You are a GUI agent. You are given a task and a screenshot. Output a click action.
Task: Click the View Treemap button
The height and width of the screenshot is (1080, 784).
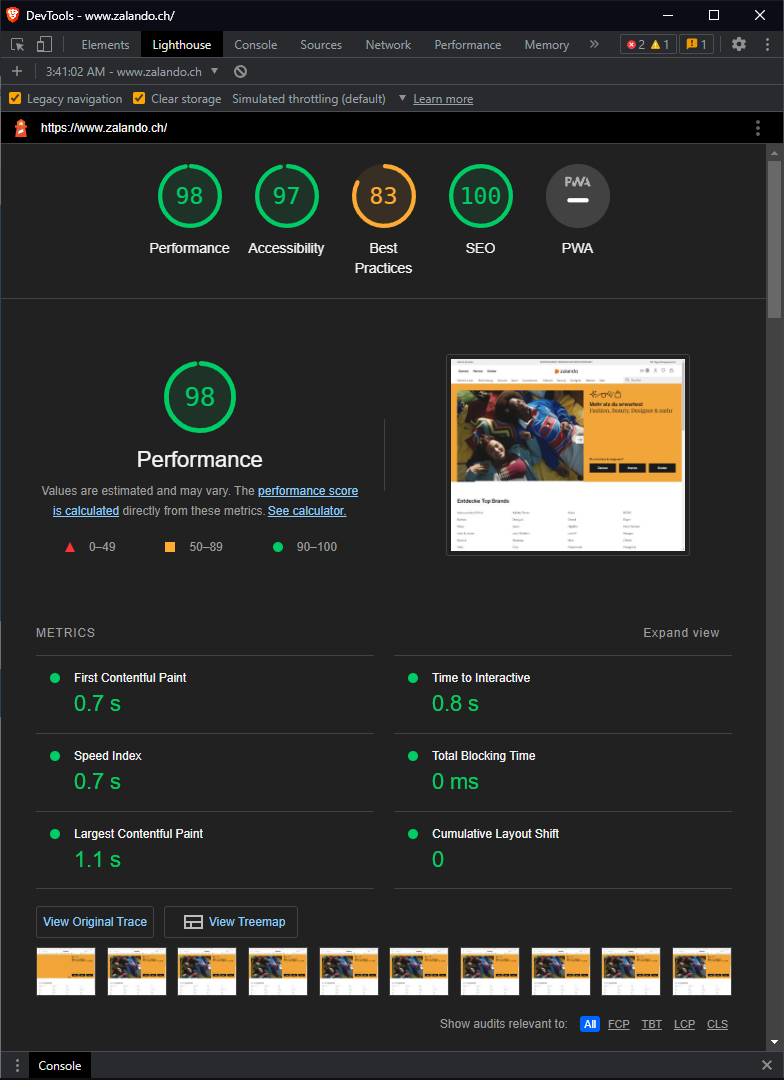point(231,922)
